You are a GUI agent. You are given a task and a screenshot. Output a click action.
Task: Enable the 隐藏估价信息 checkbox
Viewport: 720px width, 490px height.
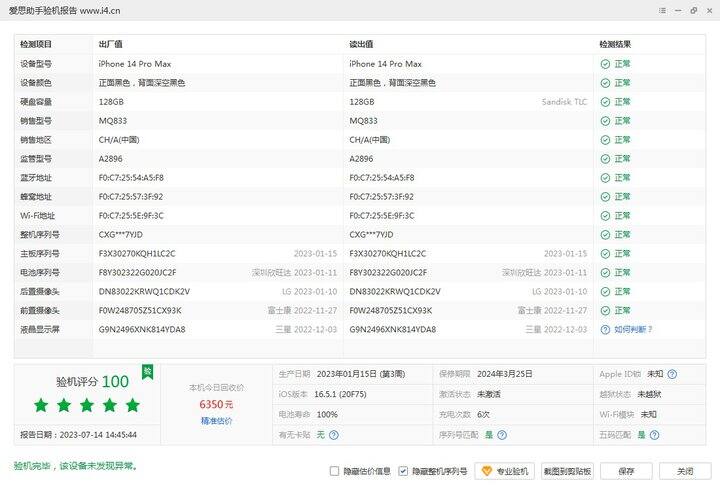click(x=334, y=471)
